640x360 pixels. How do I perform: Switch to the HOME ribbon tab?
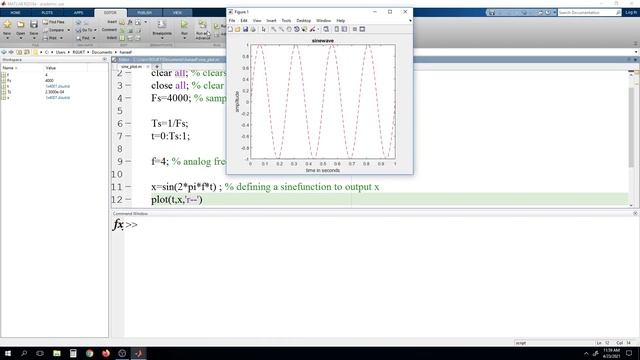tap(16, 13)
